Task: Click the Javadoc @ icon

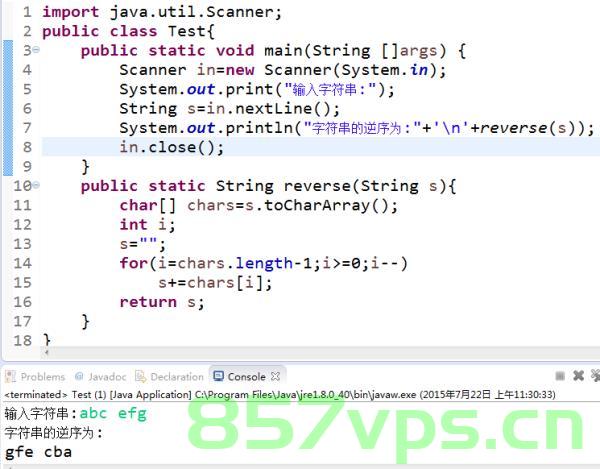Action: point(79,376)
